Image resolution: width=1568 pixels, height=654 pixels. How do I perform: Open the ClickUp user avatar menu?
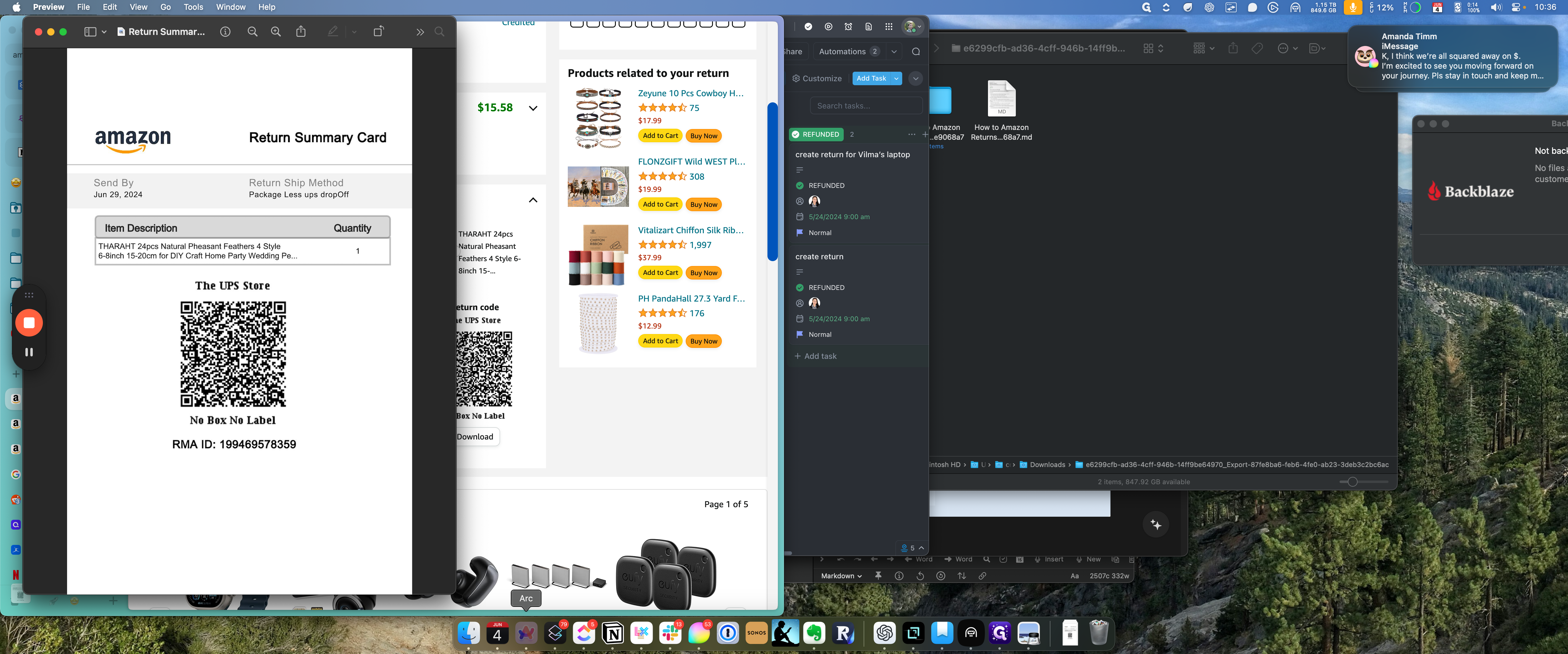(912, 27)
